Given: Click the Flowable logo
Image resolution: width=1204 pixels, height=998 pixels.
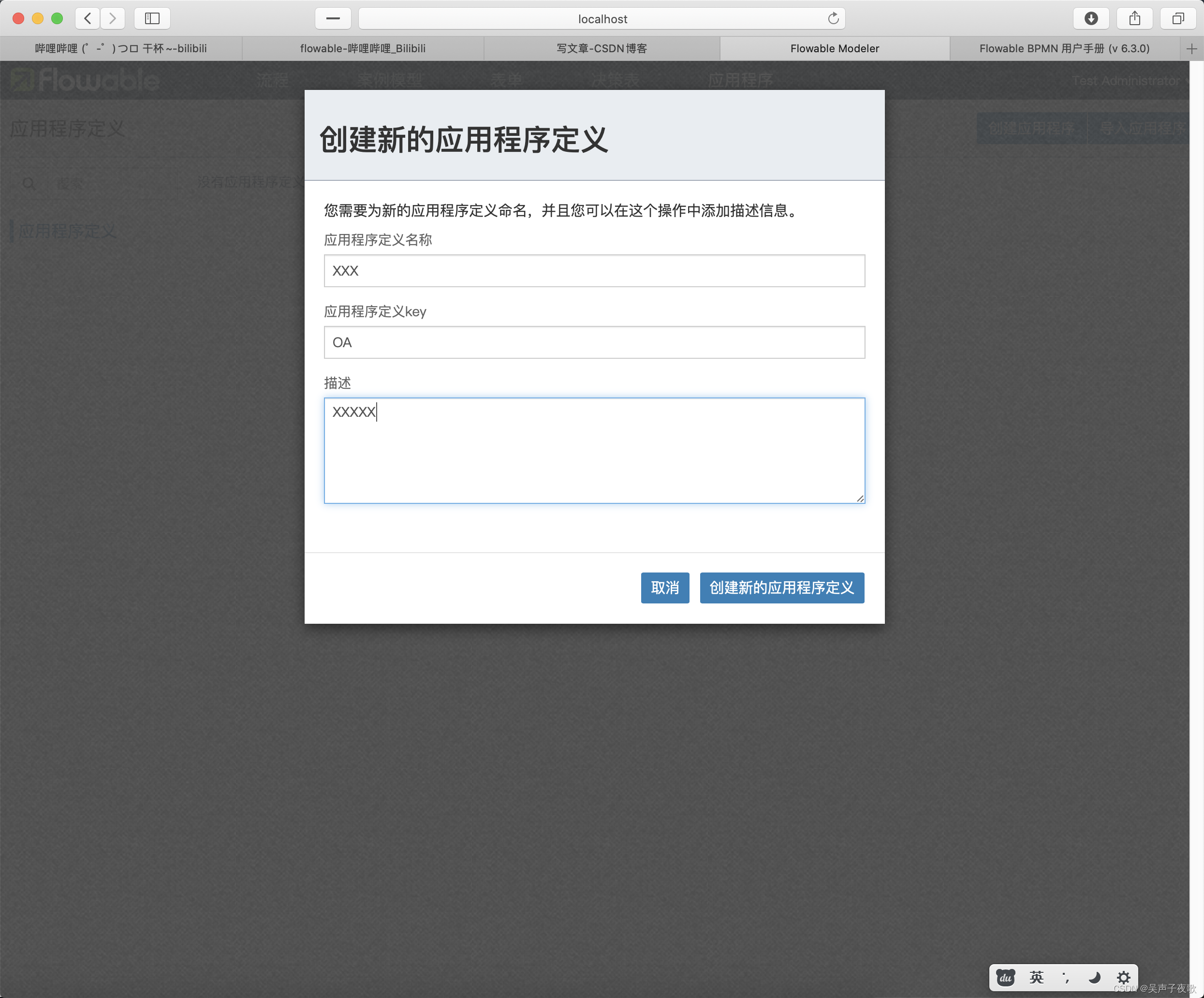Looking at the screenshot, I should click(85, 80).
